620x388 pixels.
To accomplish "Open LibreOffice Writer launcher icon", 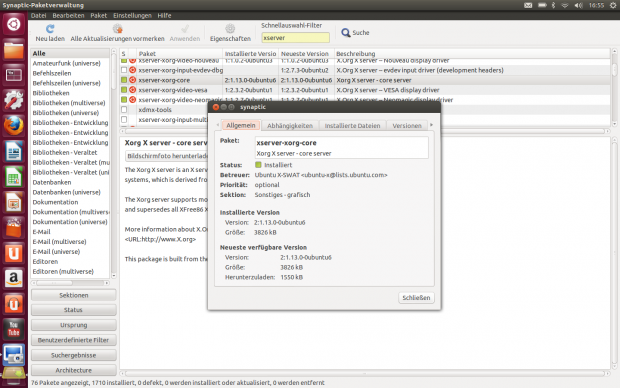I will click(x=13, y=151).
